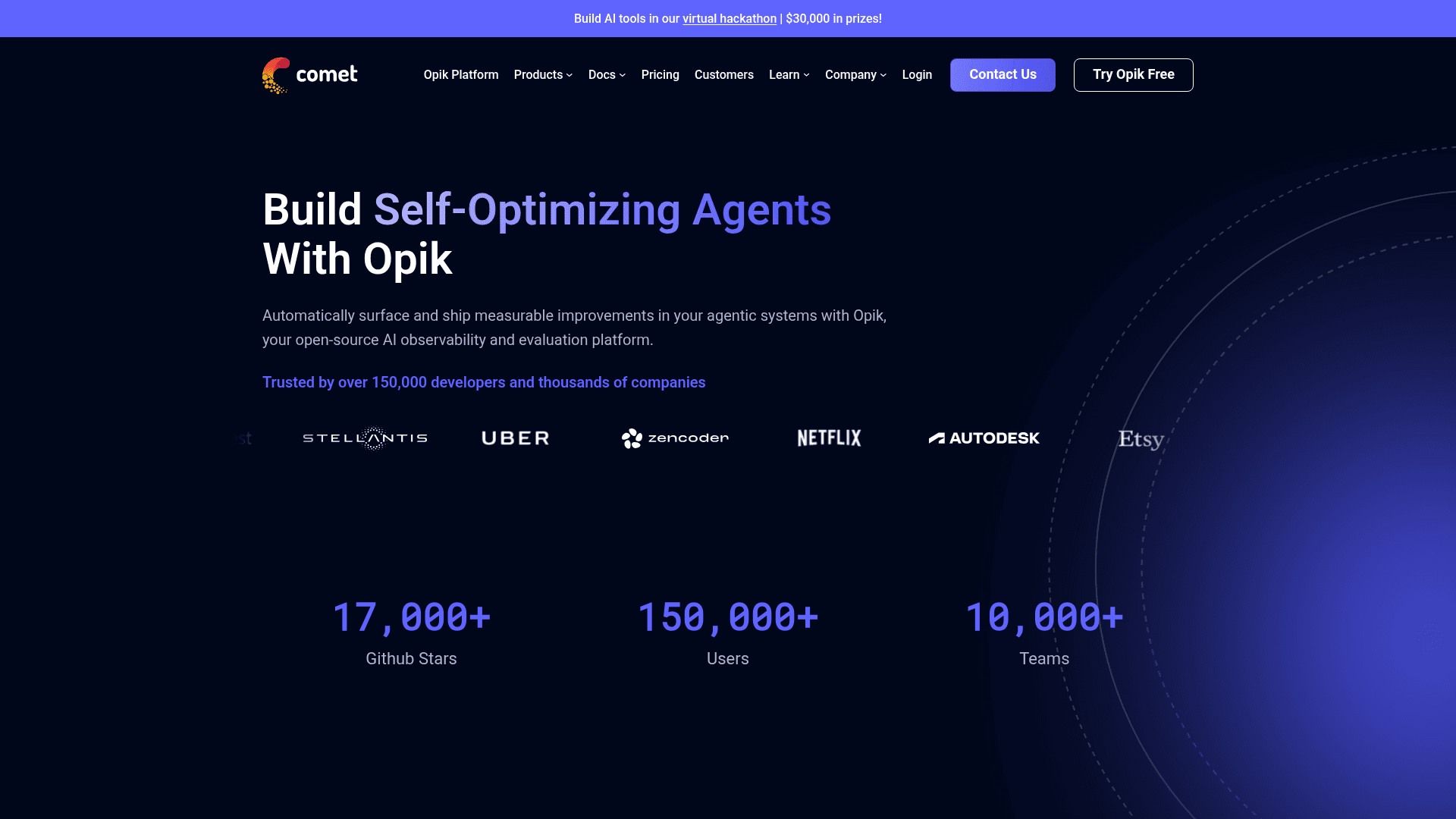
Task: Open the virtual hackathon link
Action: click(x=728, y=18)
